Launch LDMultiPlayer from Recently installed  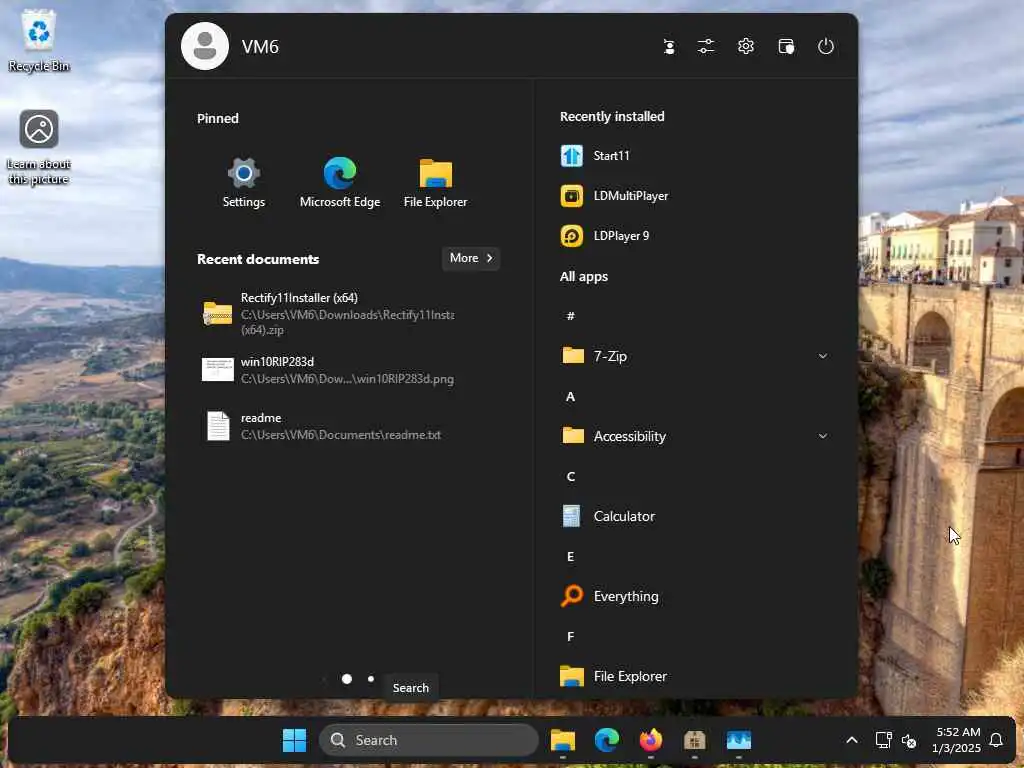tap(614, 196)
